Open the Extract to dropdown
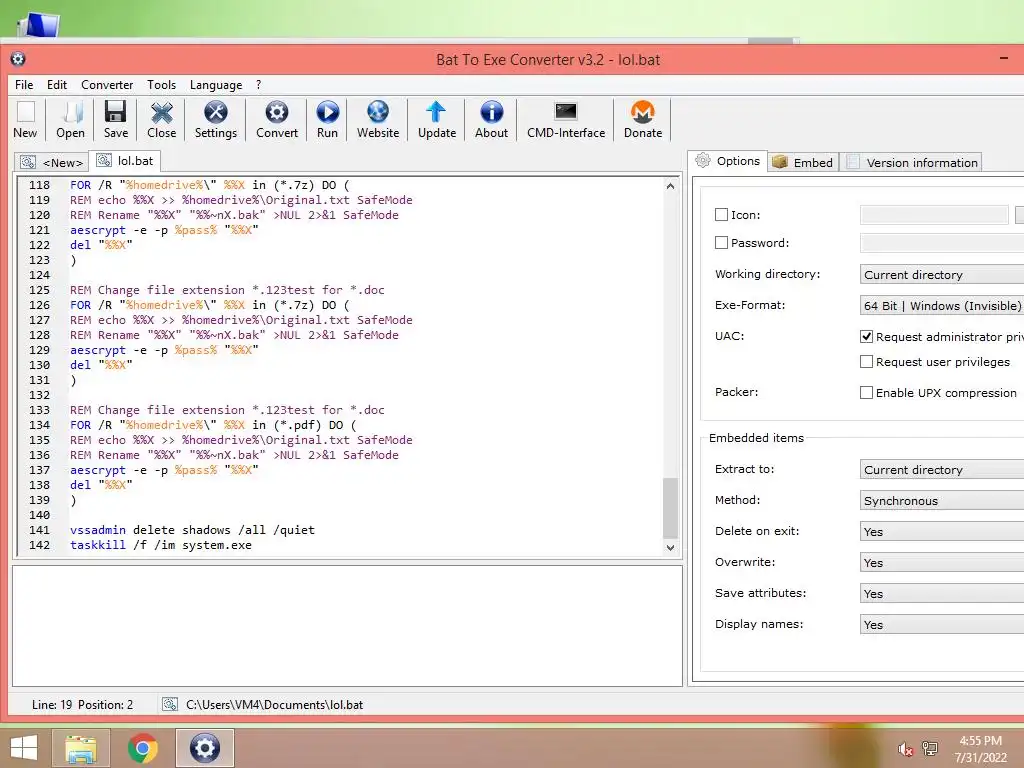1024x768 pixels. point(942,470)
